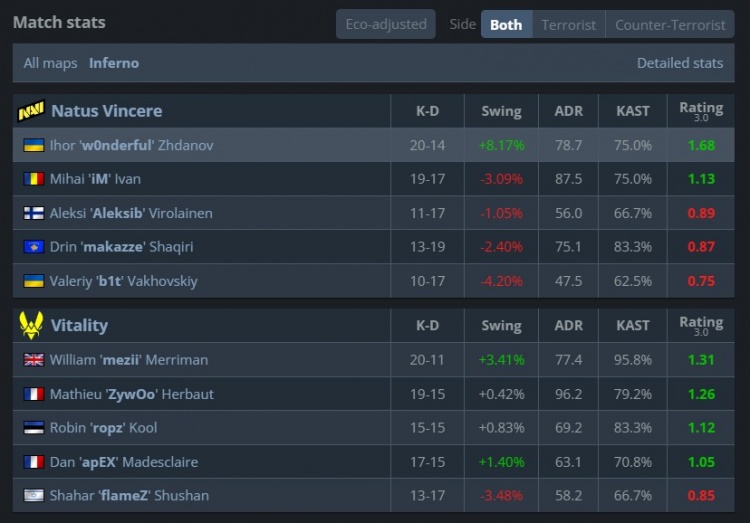Click the Kosovo flag beside makazze

33,248
